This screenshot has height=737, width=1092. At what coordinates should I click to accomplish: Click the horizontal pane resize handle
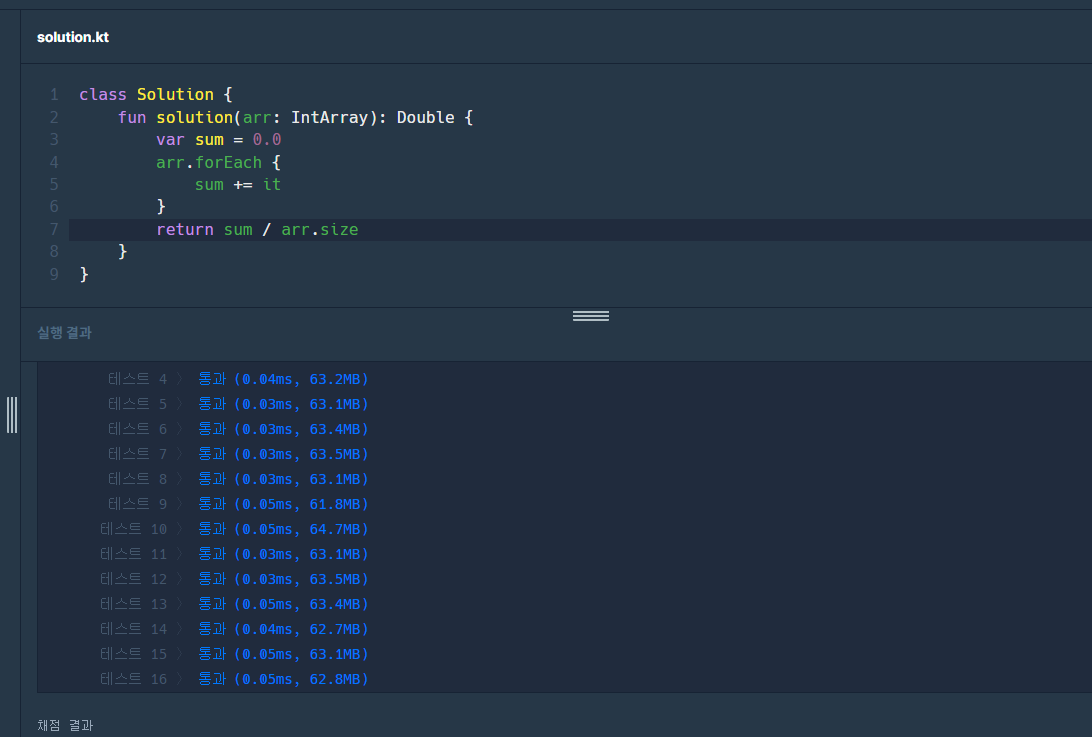tap(591, 316)
